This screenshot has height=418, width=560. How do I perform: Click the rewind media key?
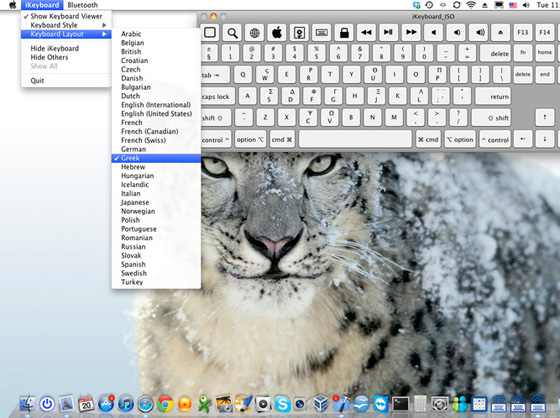[366, 33]
